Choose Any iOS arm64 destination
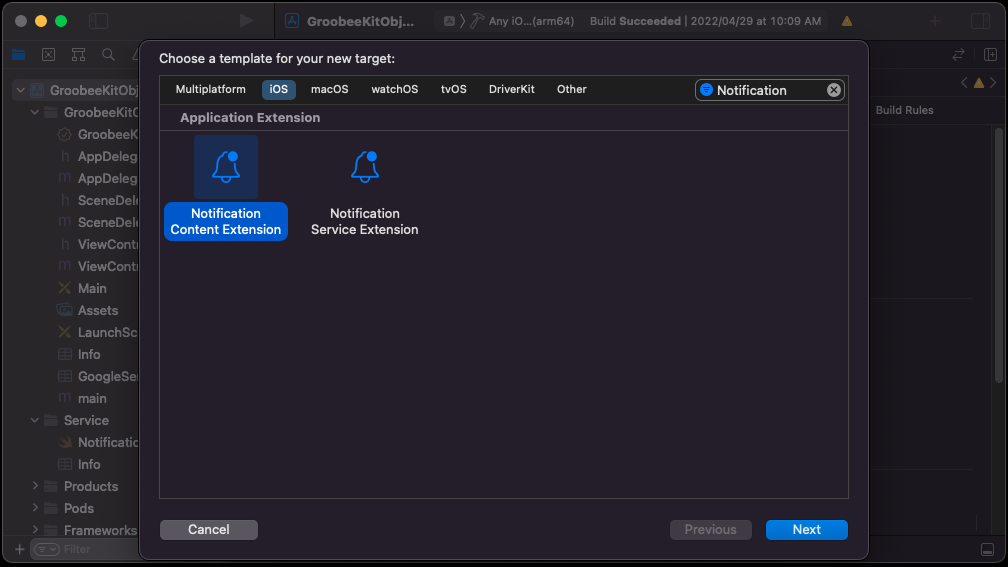Image resolution: width=1008 pixels, height=567 pixels. (x=531, y=21)
